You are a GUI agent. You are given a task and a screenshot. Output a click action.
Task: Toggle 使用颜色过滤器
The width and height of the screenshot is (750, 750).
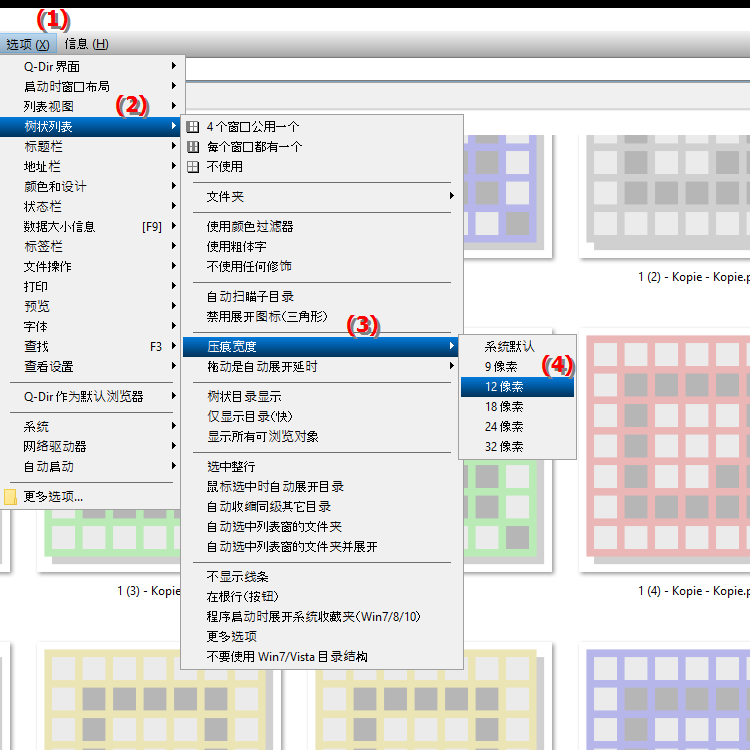[x=321, y=227]
